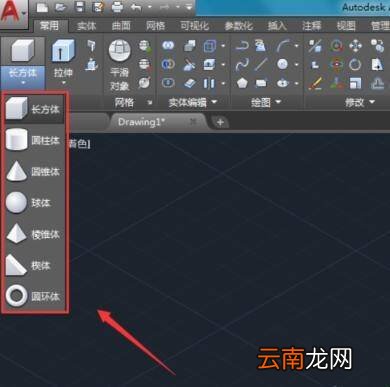Click the solid Union icon
Screen dimensions: 390x387
(x=168, y=46)
